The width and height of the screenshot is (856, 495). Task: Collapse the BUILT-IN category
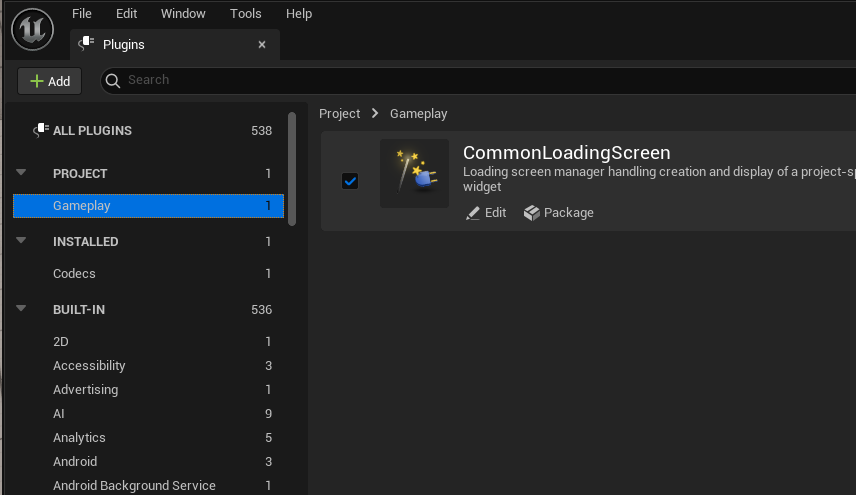[x=21, y=308]
